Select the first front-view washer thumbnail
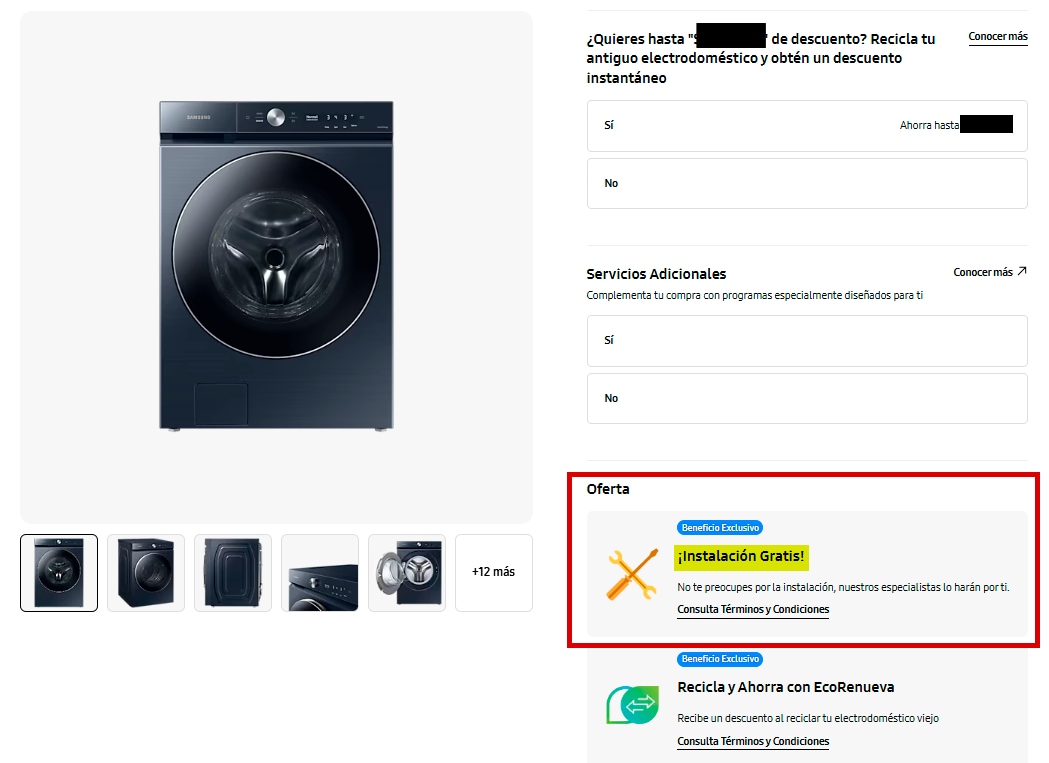This screenshot has height=763, width=1049. (59, 573)
